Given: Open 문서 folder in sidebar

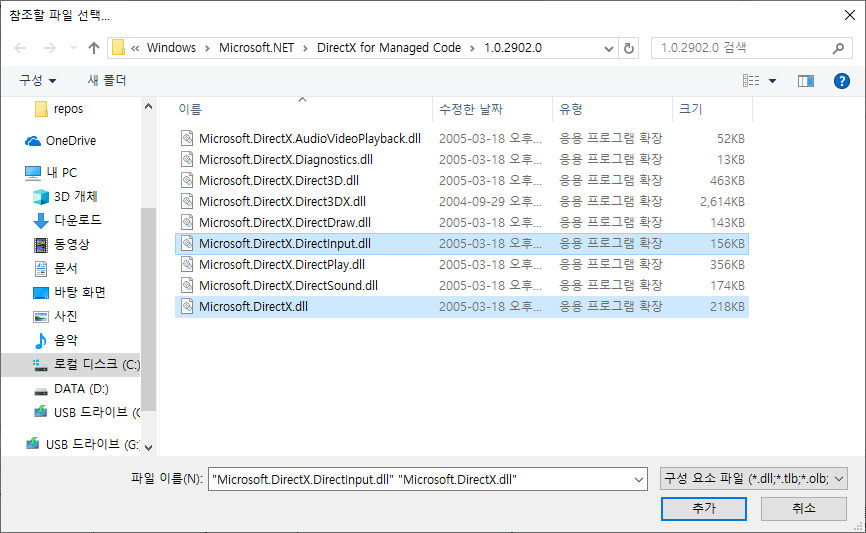Looking at the screenshot, I should pos(55,268).
